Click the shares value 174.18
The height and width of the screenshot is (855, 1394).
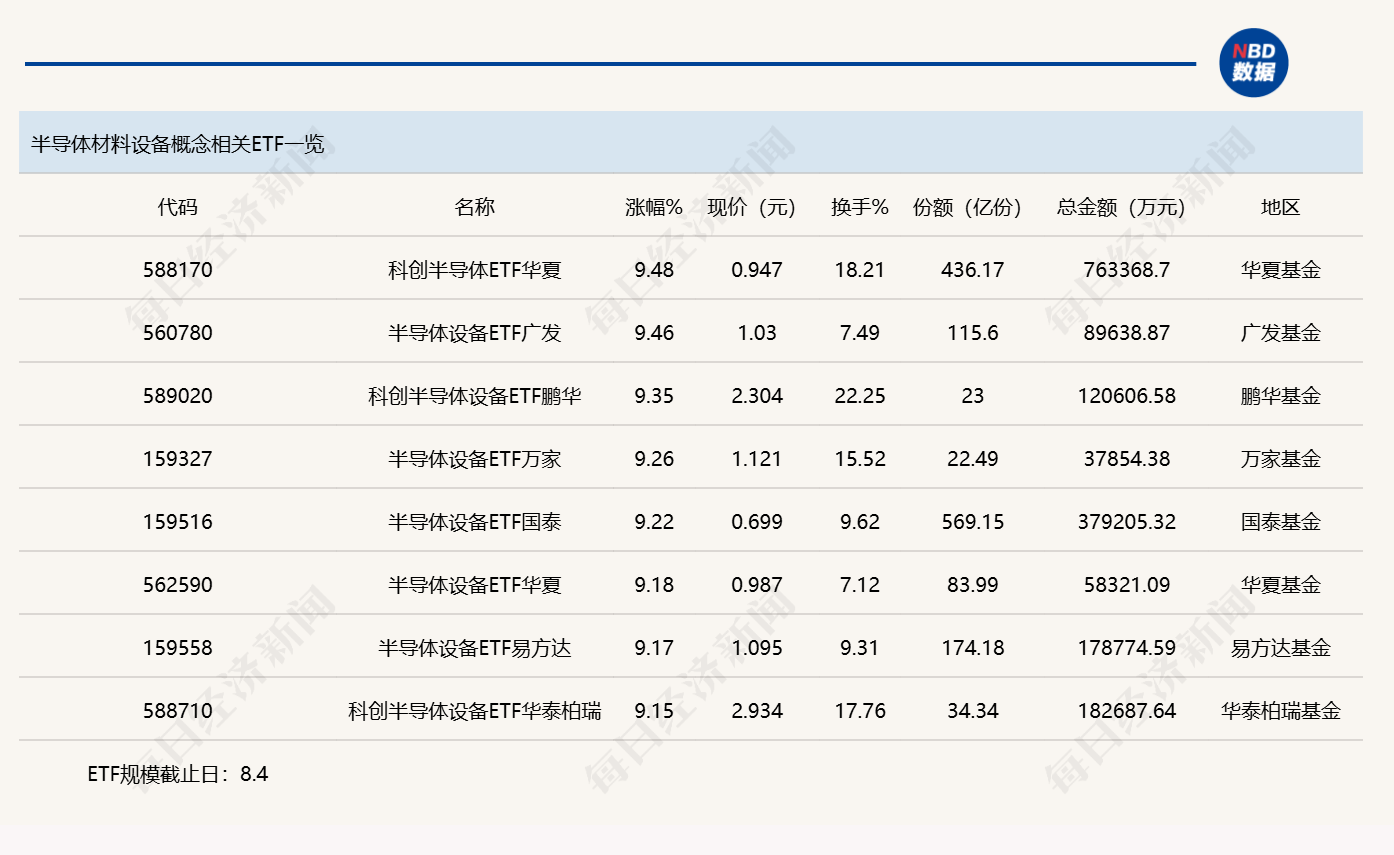tap(973, 648)
